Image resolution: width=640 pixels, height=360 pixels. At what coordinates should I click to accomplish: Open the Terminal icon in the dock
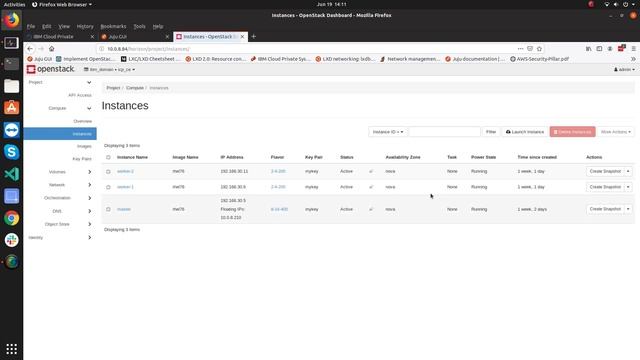pos(11,64)
